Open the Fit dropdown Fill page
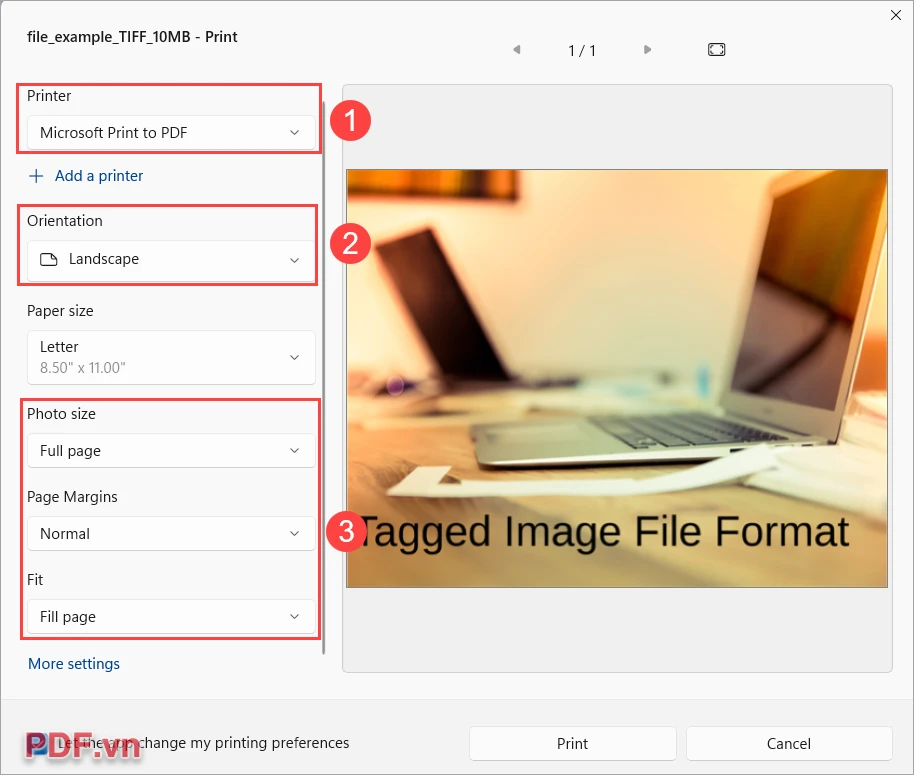This screenshot has width=914, height=775. pos(171,617)
